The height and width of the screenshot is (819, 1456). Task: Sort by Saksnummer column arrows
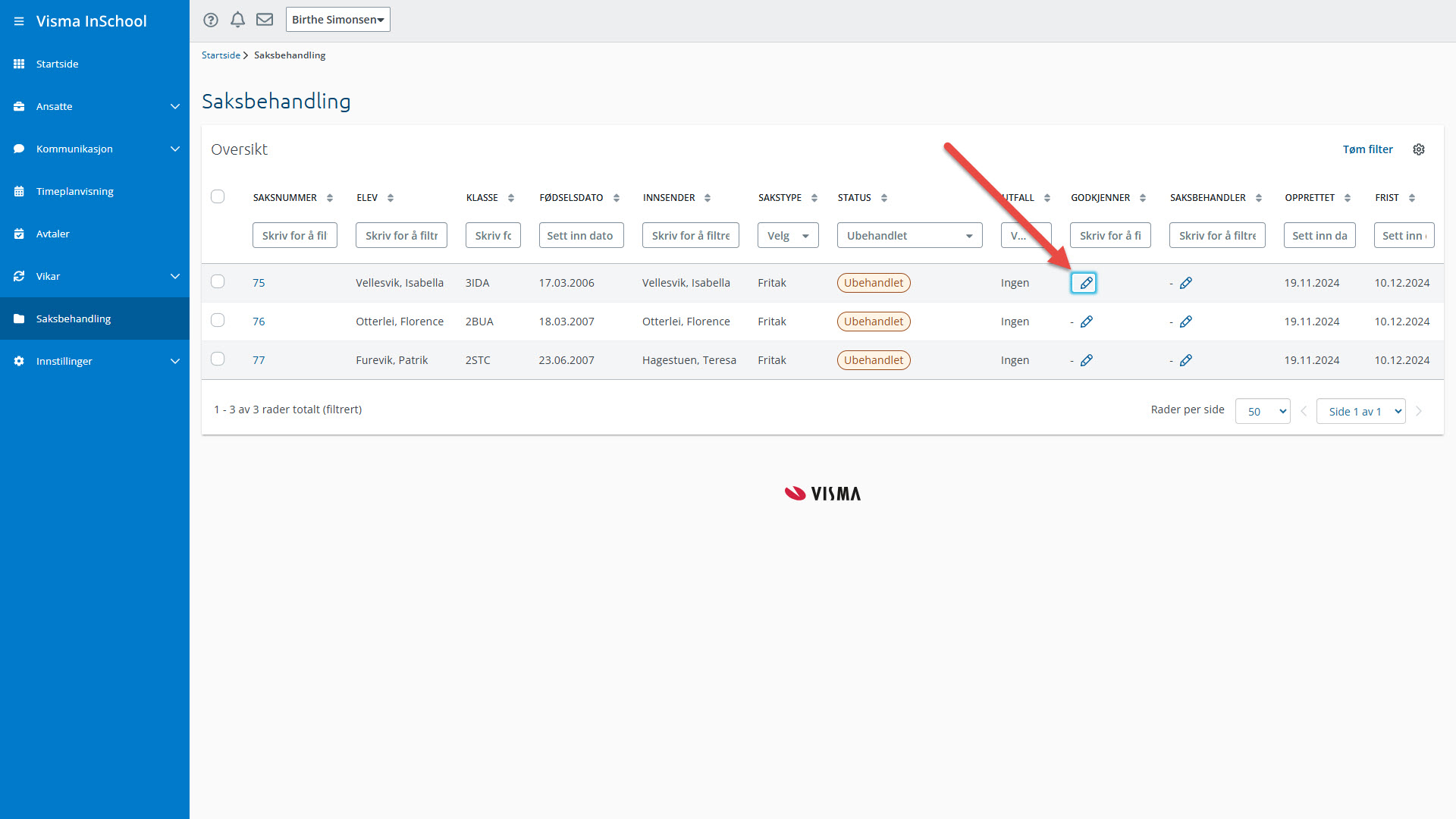pyautogui.click(x=330, y=198)
